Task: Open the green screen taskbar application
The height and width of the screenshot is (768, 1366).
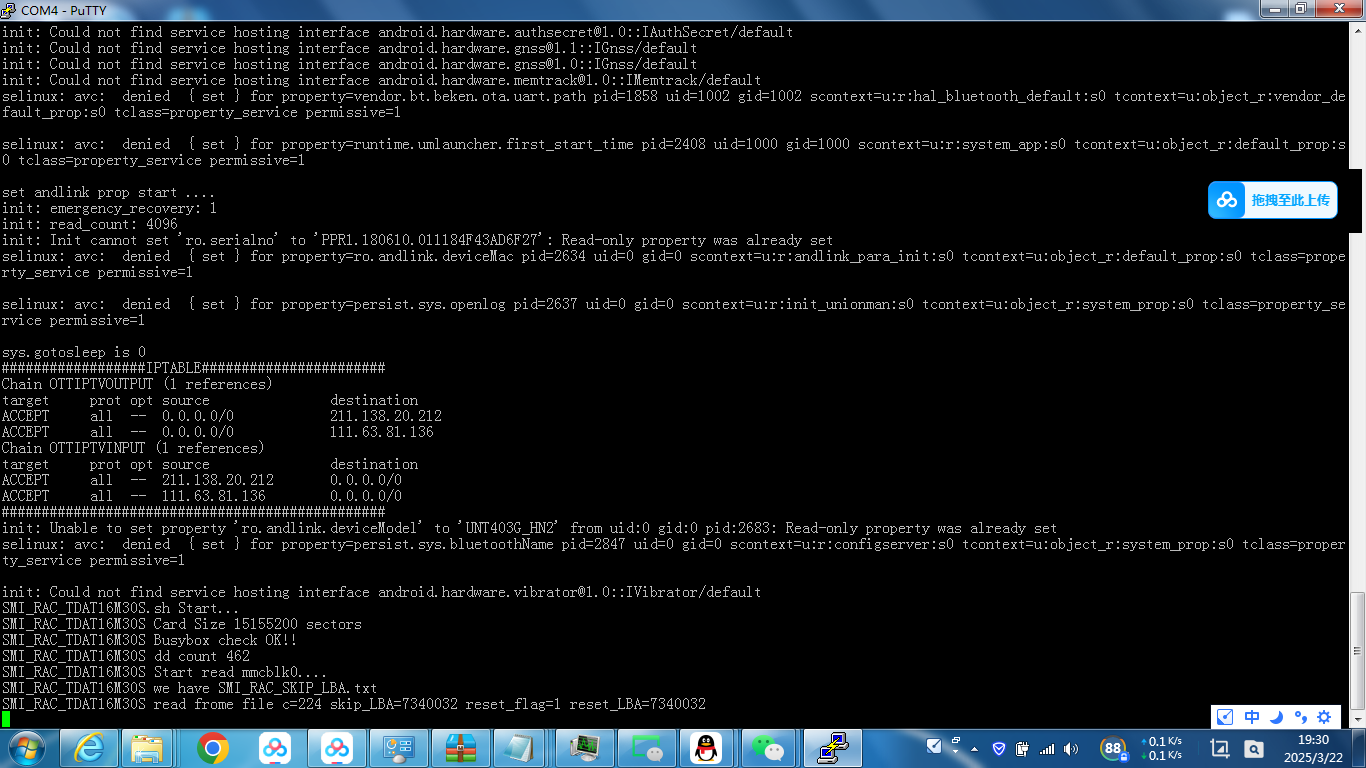Action: [647, 747]
